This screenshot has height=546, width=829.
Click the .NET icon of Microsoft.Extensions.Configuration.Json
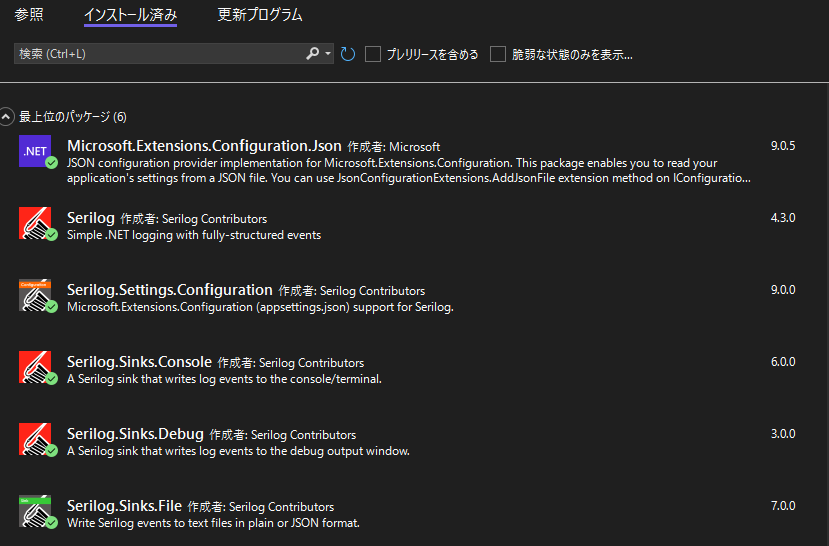pyautogui.click(x=35, y=151)
